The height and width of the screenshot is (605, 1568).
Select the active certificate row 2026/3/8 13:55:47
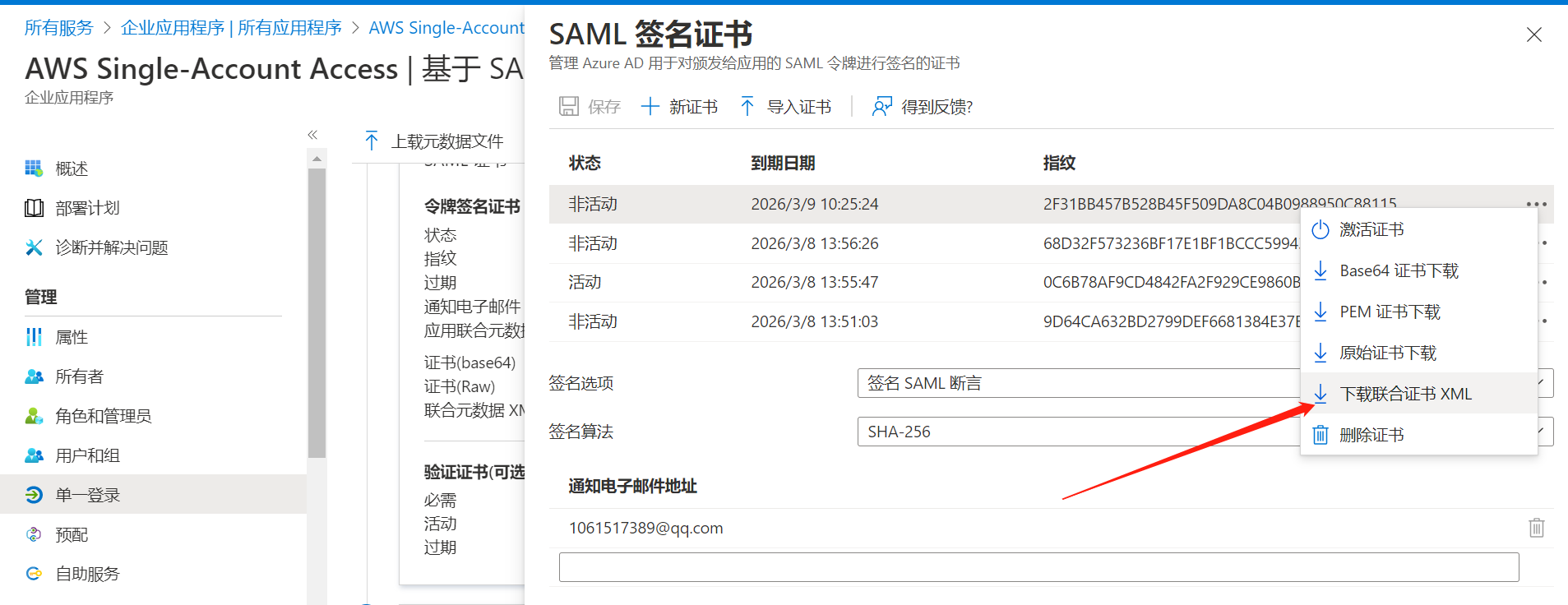[1052, 282]
